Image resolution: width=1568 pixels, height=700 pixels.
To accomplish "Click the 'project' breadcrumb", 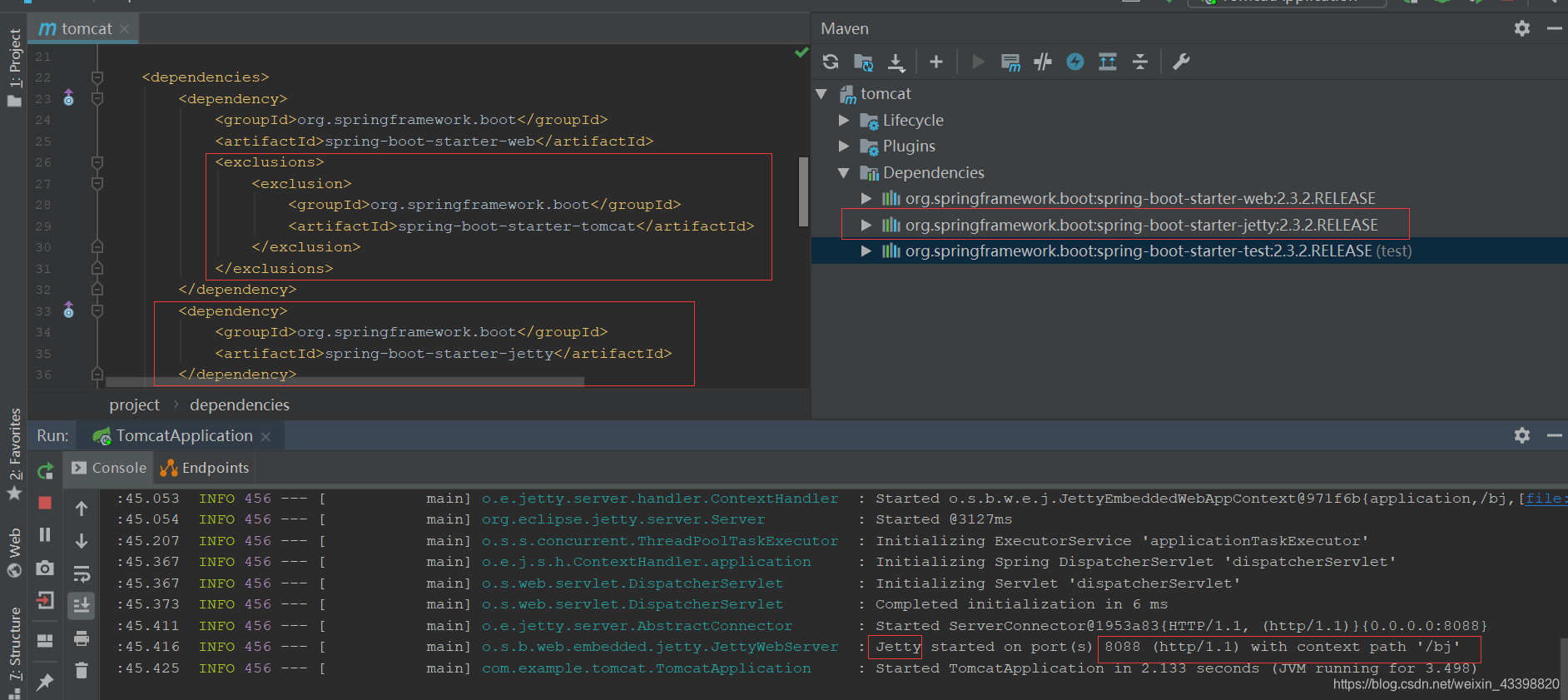I will coord(134,405).
